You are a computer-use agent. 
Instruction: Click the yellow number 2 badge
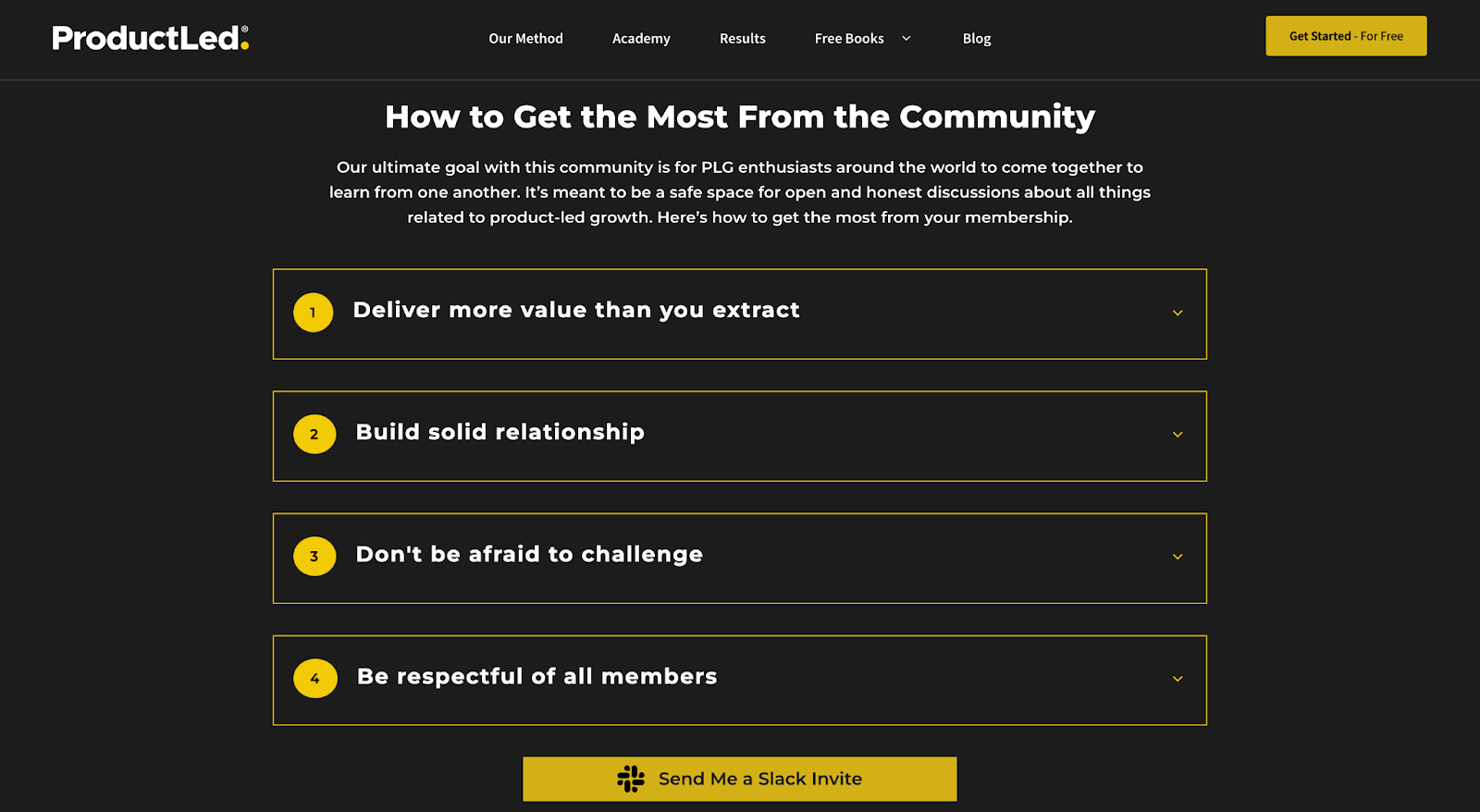(x=314, y=435)
